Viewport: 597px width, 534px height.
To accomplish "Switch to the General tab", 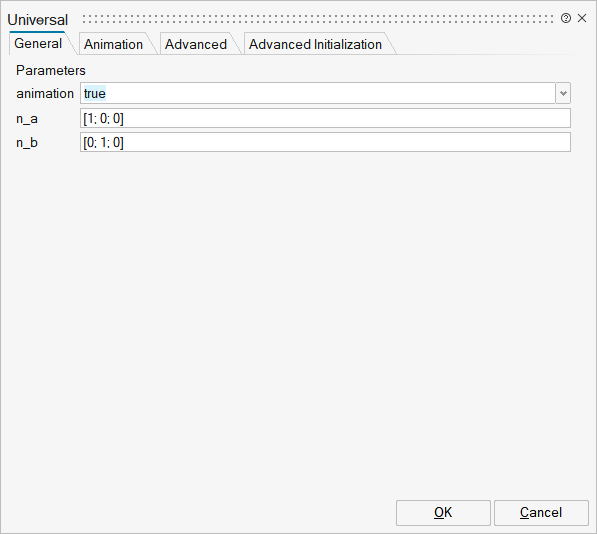I will pyautogui.click(x=38, y=43).
